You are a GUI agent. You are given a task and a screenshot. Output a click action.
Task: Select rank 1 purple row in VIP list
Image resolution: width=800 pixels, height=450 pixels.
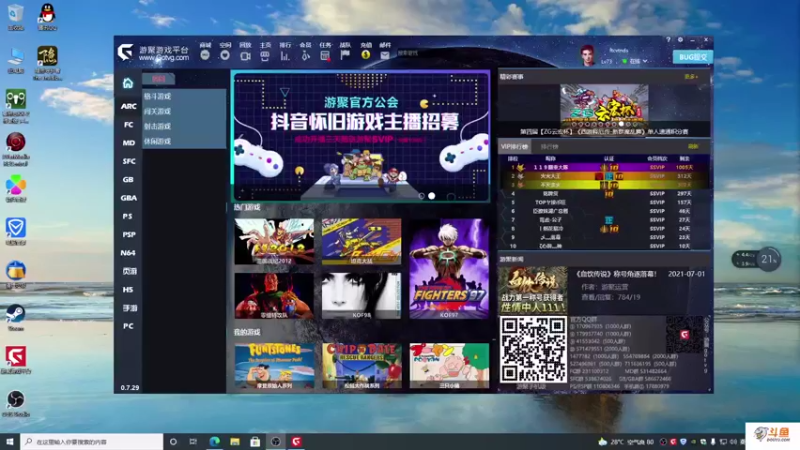click(604, 167)
